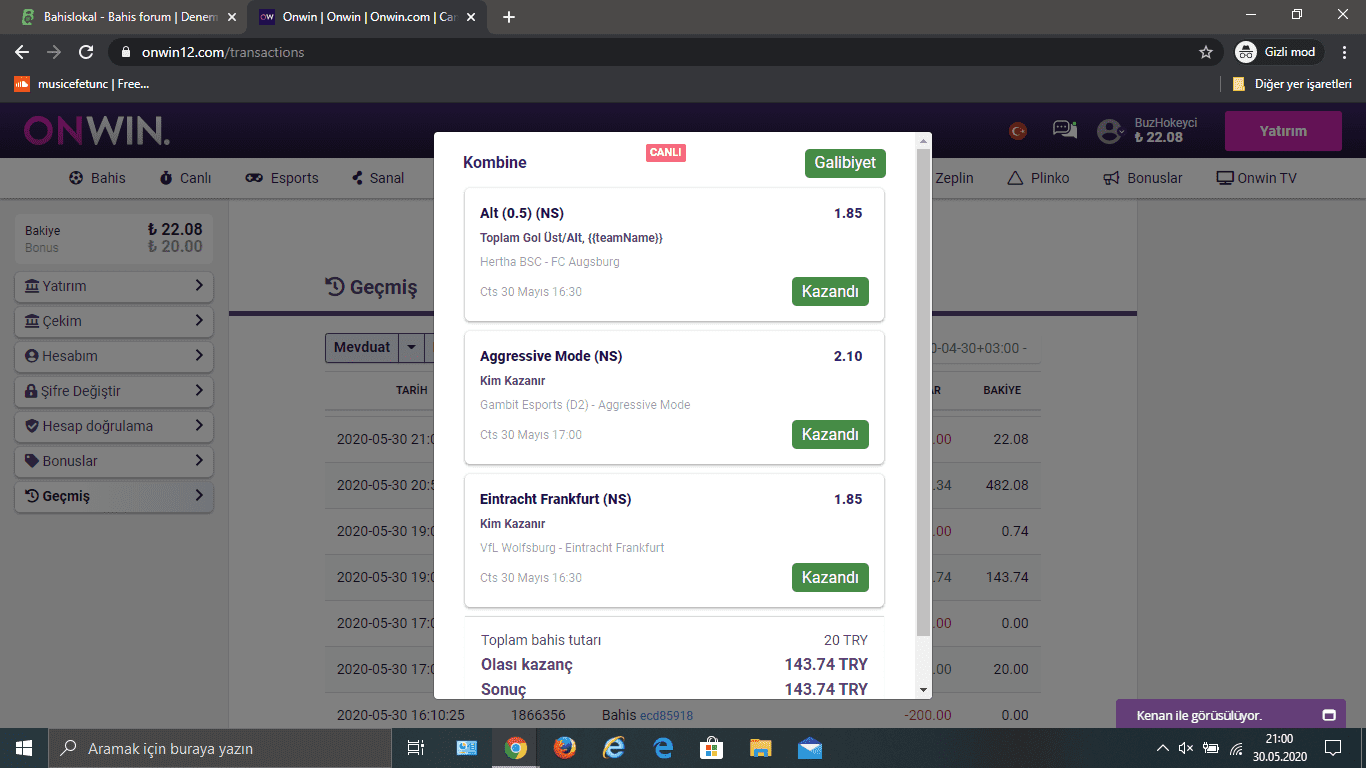Click the browser back arrow
Image resolution: width=1366 pixels, height=768 pixels.
tap(22, 52)
